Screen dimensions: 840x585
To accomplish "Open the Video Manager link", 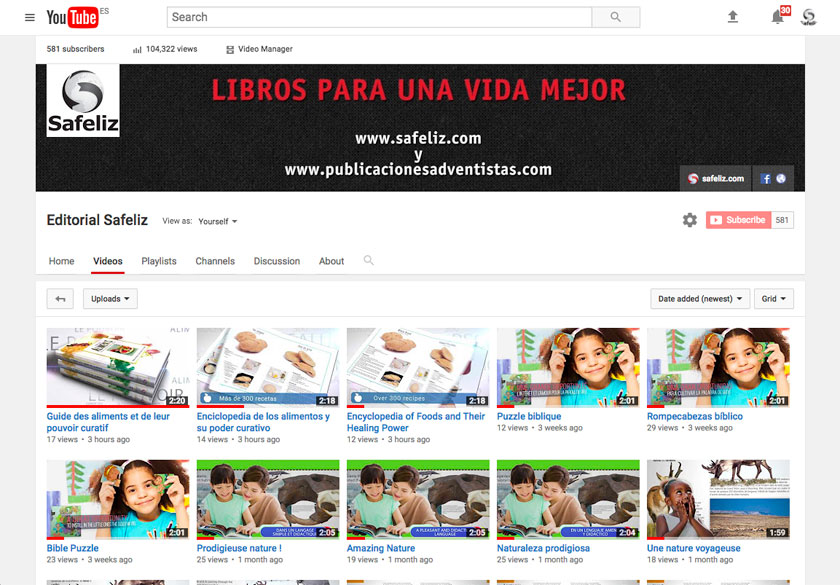I will coord(259,49).
